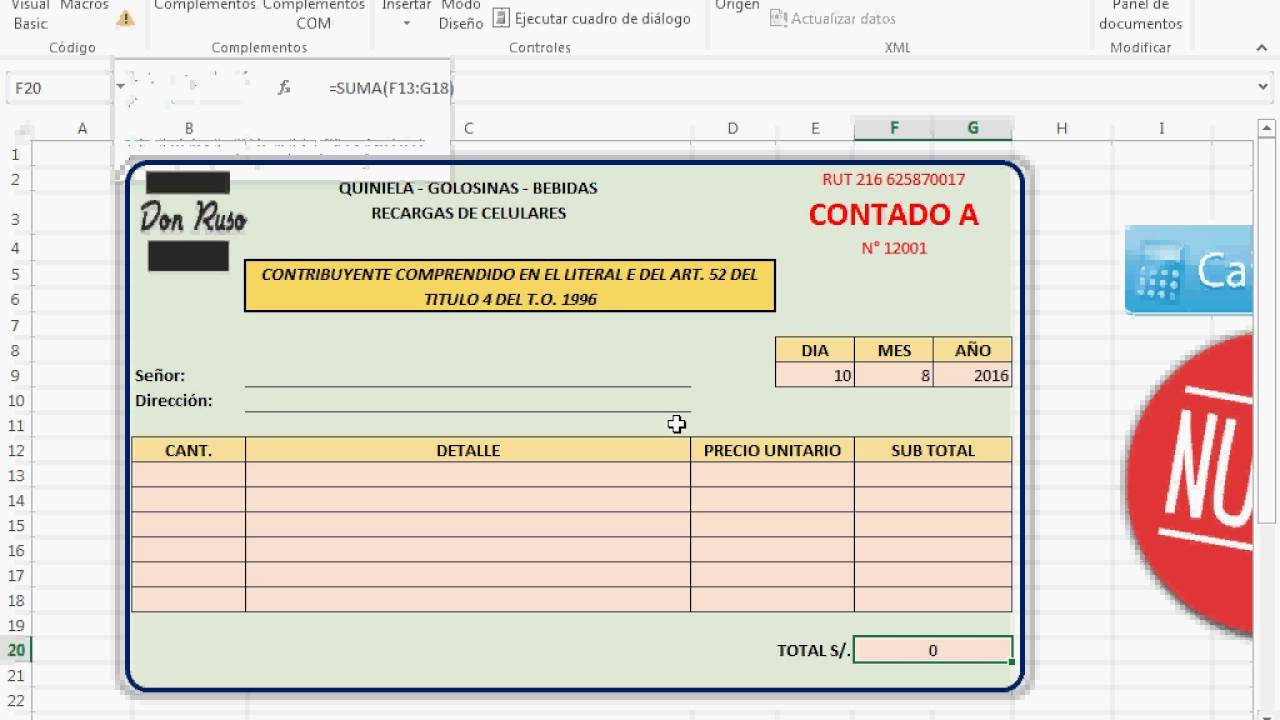Open the Macros button
The image size is (1280, 720).
coord(84,6)
